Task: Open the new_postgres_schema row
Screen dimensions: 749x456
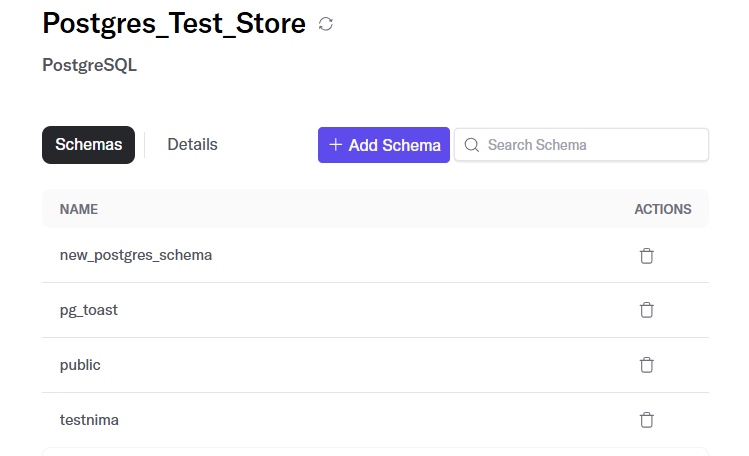Action: pos(375,255)
